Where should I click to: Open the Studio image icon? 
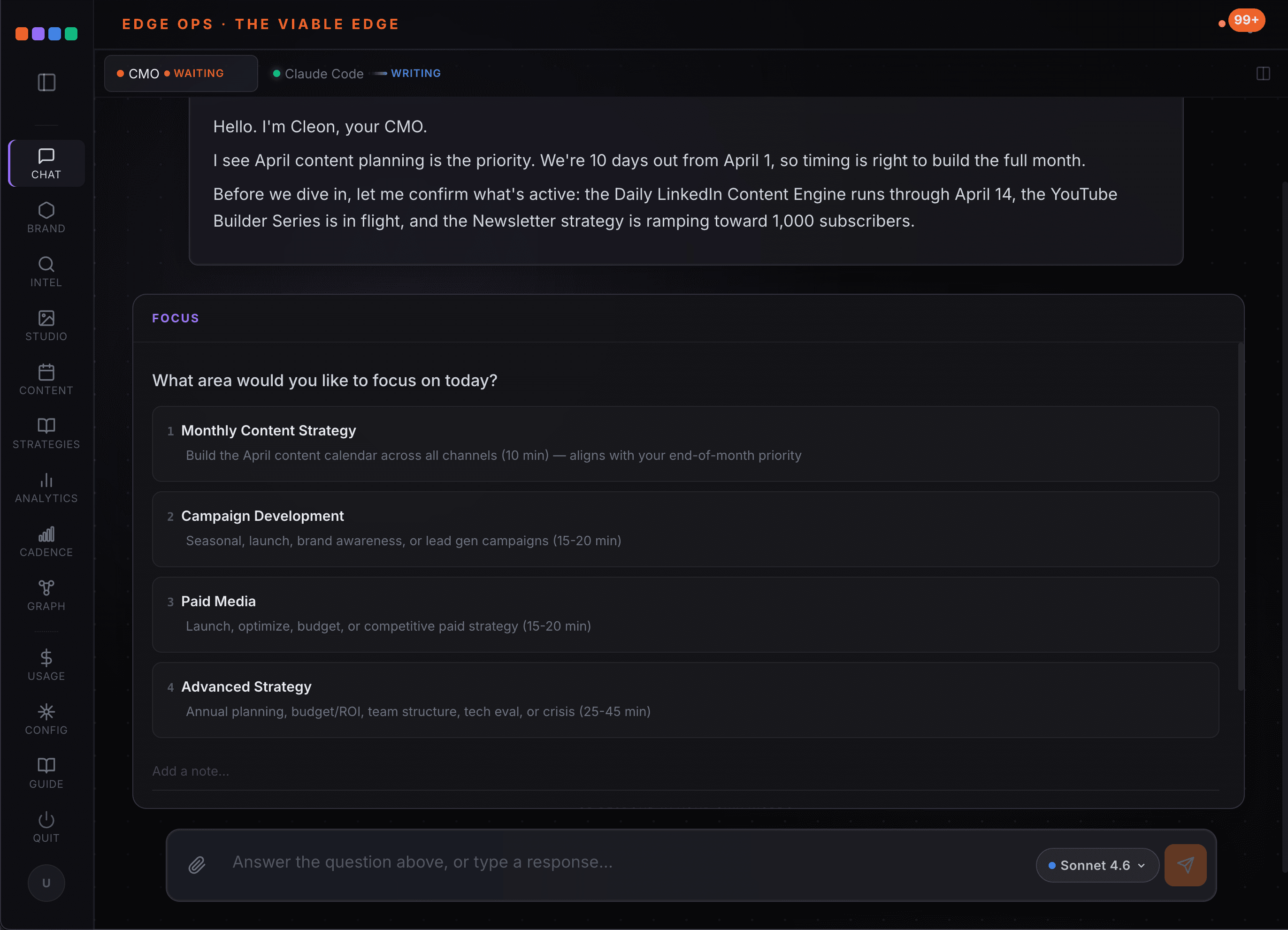(x=46, y=319)
